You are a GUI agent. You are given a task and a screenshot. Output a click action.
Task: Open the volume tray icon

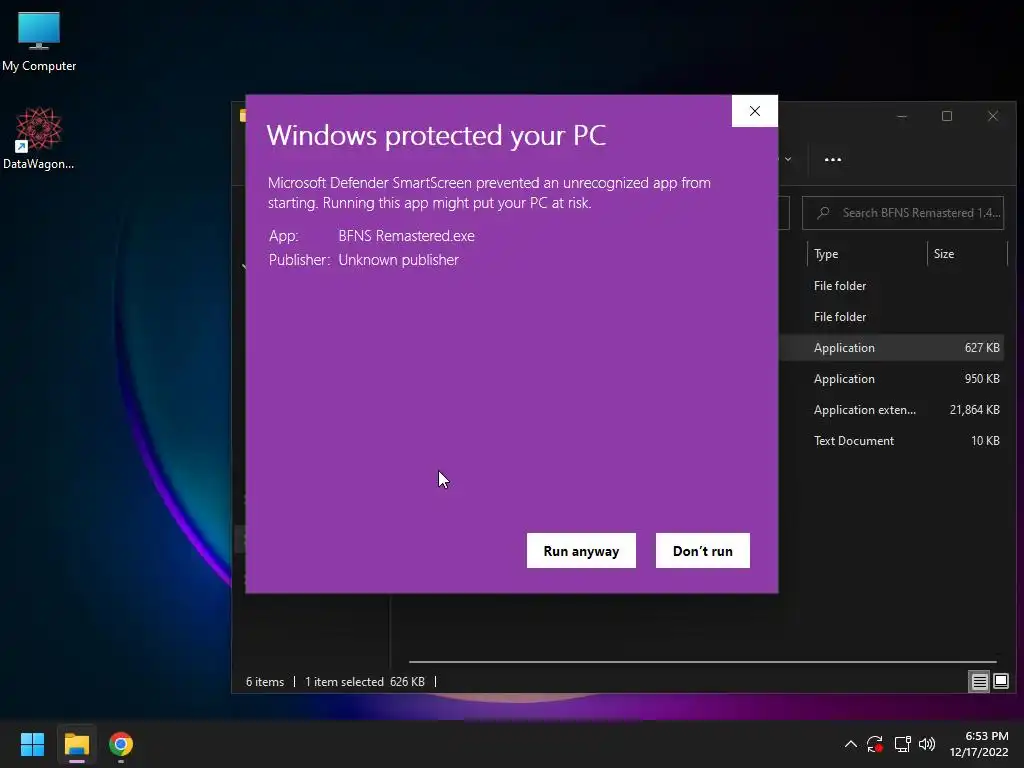coord(927,744)
